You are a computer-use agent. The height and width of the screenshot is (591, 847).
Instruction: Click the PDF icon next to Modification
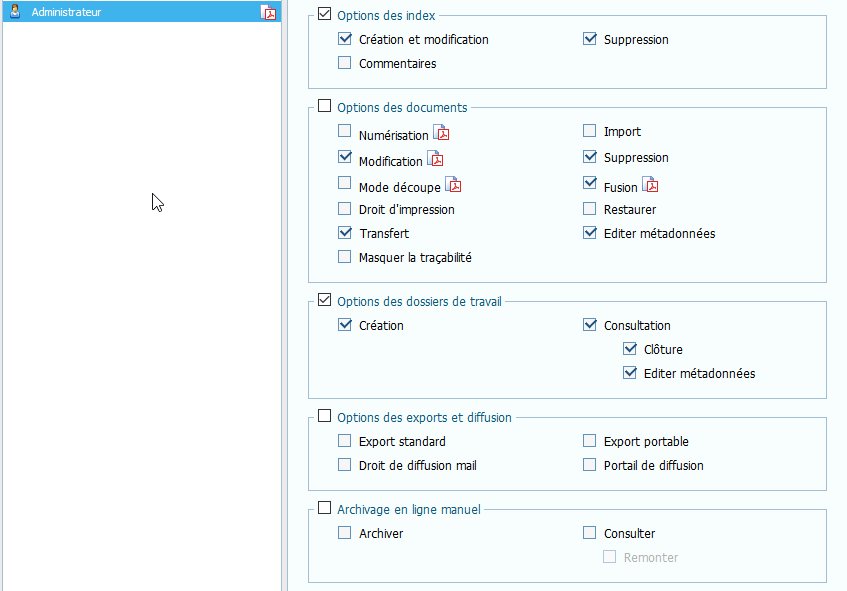pyautogui.click(x=435, y=159)
